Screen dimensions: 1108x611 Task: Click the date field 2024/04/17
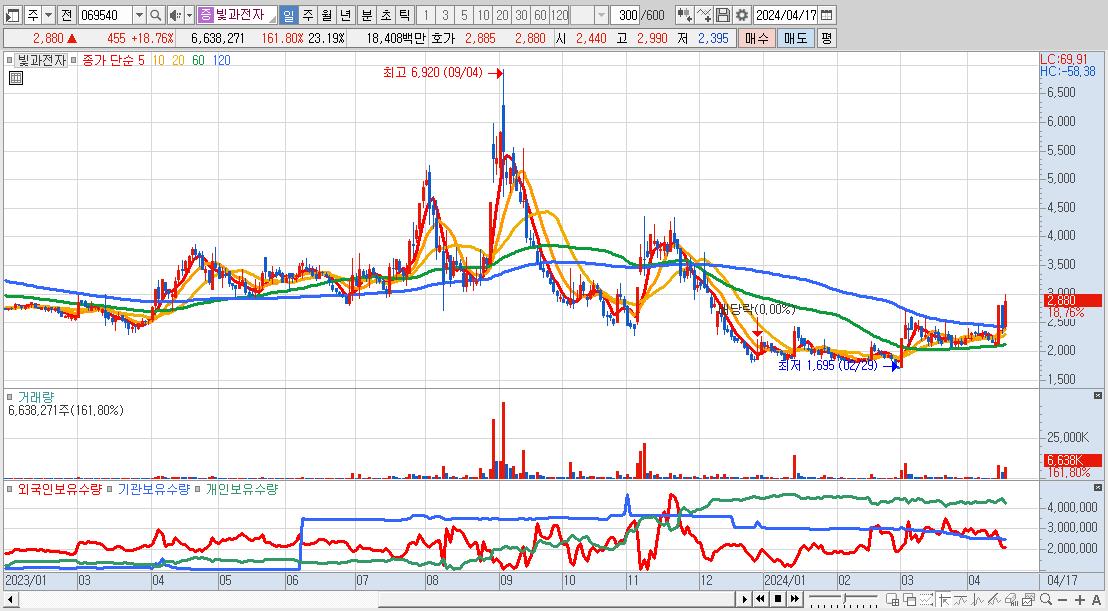[786, 15]
